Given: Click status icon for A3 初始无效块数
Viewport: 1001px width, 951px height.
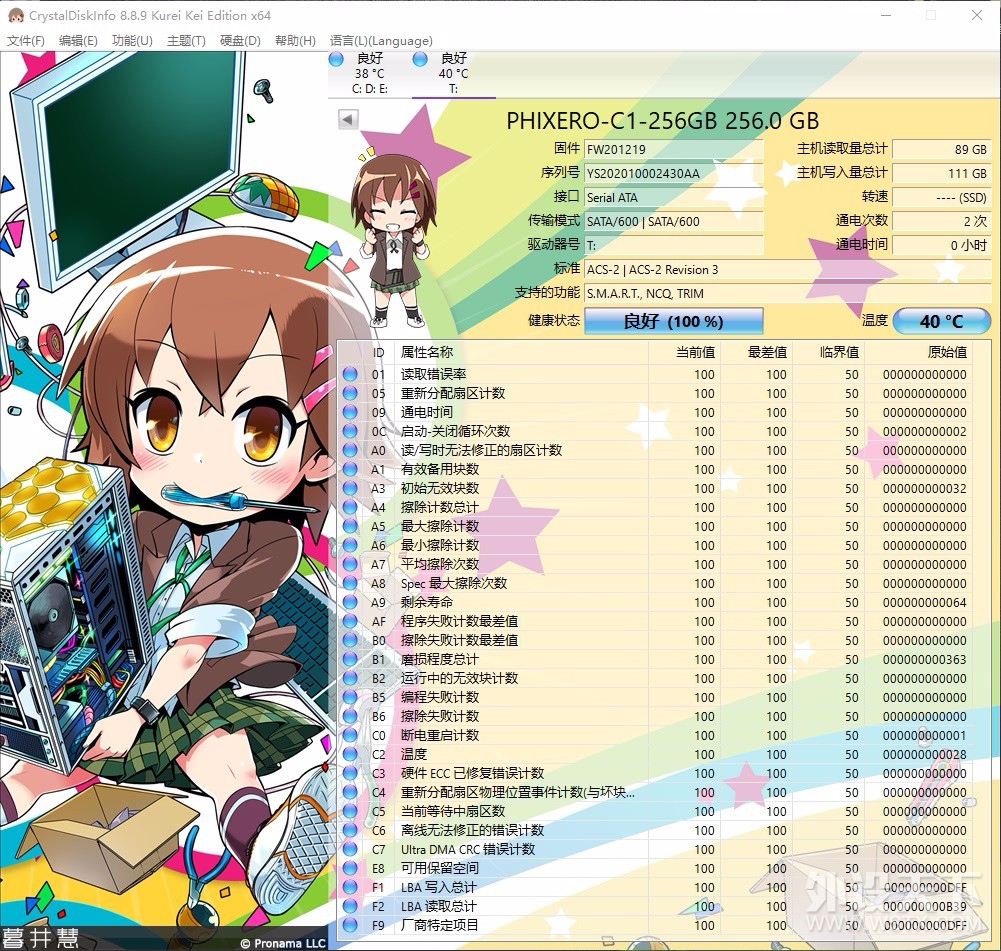Looking at the screenshot, I should [x=350, y=488].
